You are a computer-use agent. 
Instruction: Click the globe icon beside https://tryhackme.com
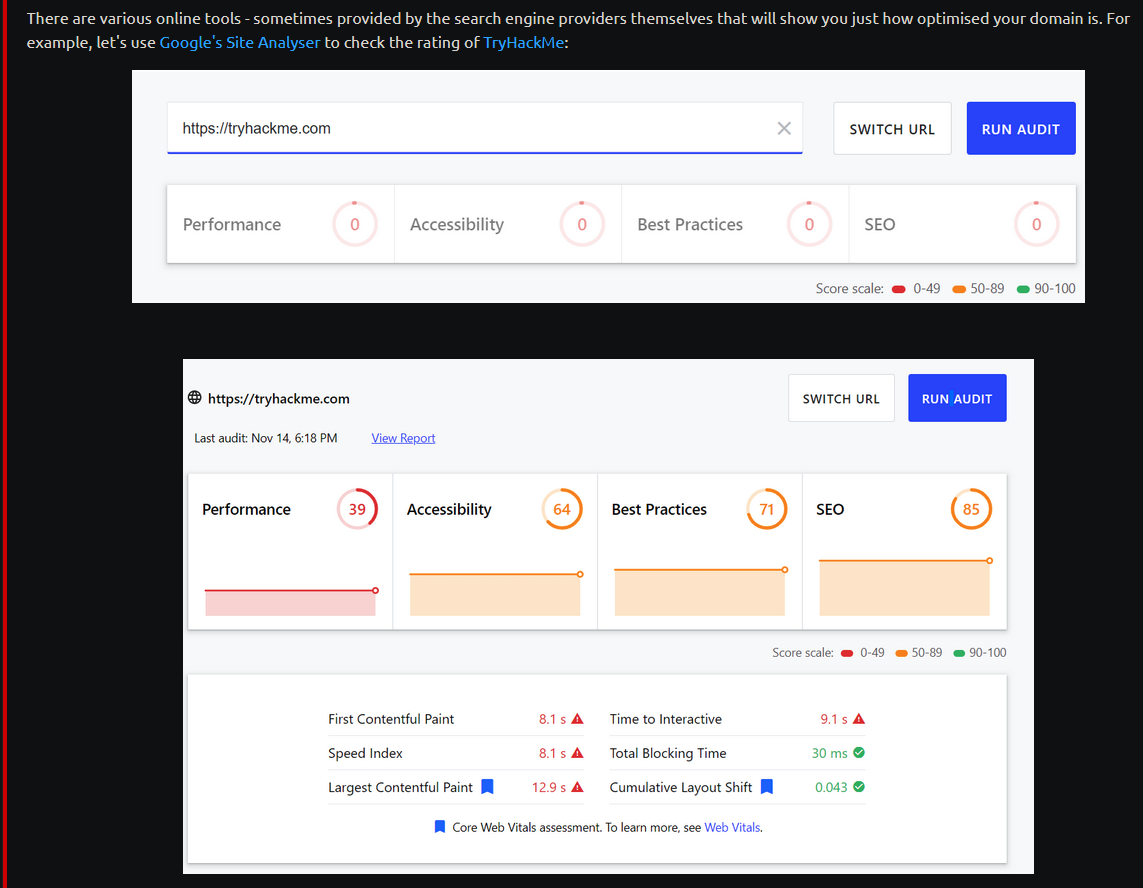195,398
